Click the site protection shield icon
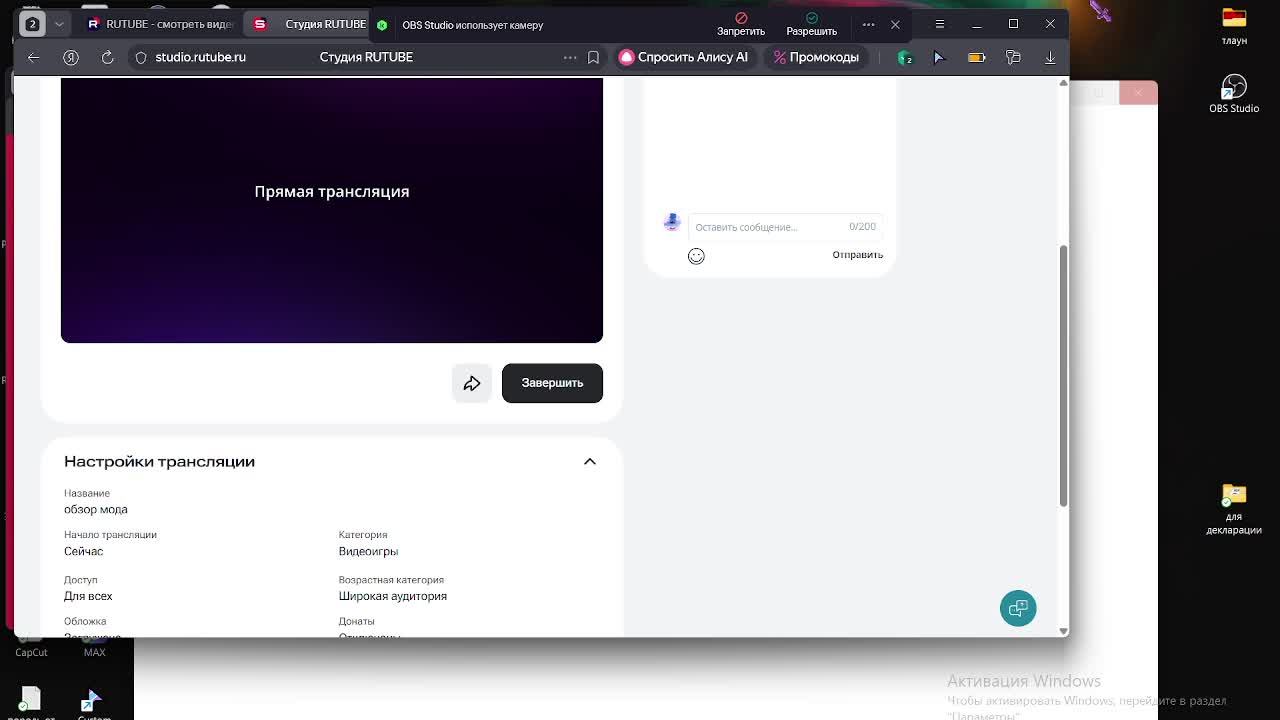The height and width of the screenshot is (720, 1280). pos(141,58)
